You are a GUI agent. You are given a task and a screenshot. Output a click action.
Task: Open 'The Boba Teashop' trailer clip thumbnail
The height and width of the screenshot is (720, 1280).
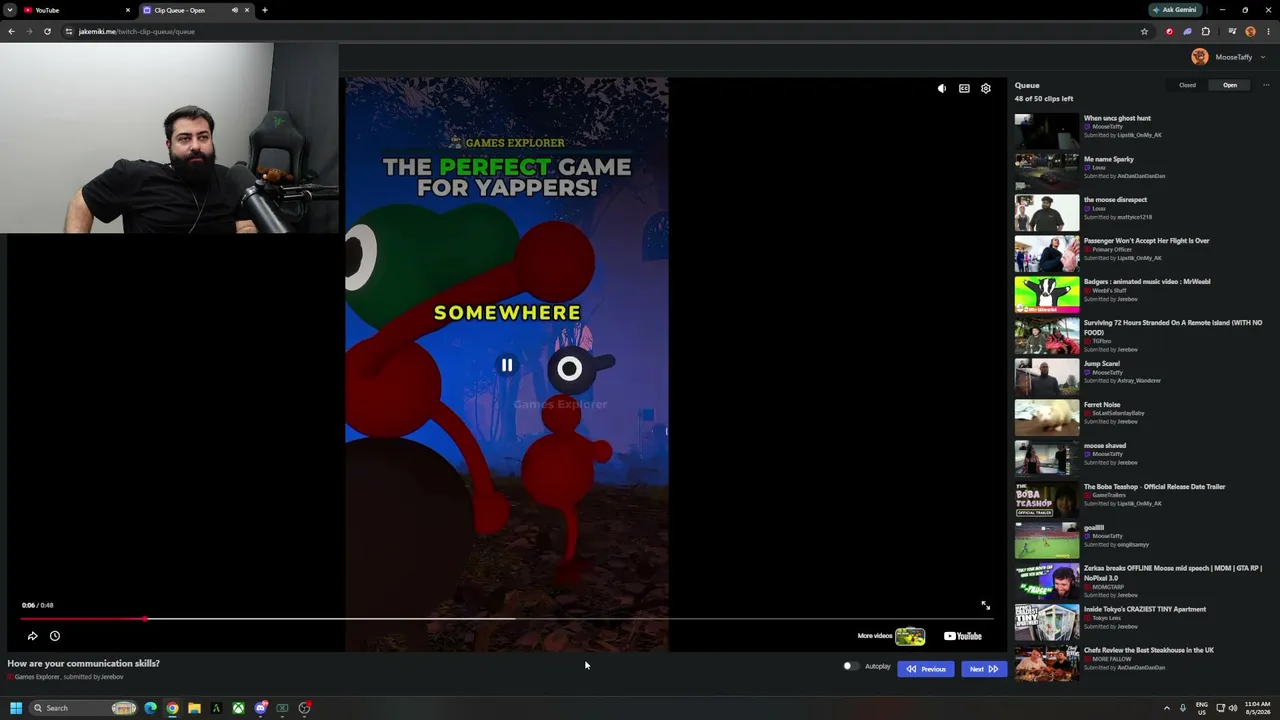pos(1047,500)
